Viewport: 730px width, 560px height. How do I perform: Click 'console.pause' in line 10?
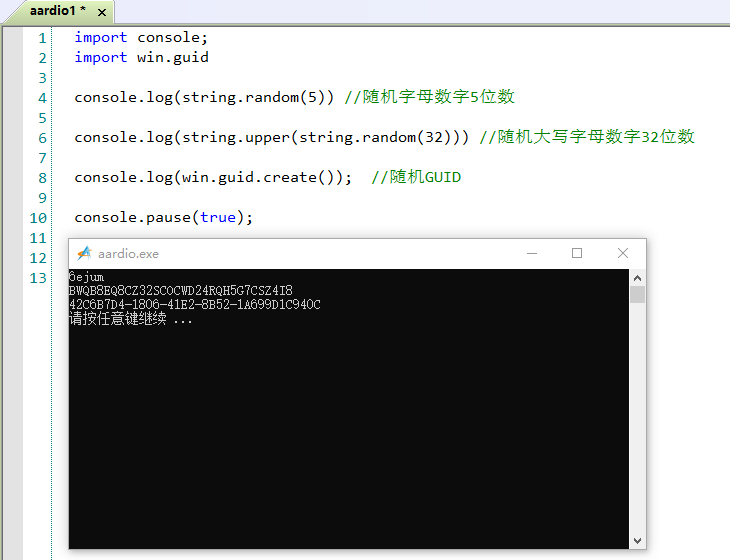(133, 217)
